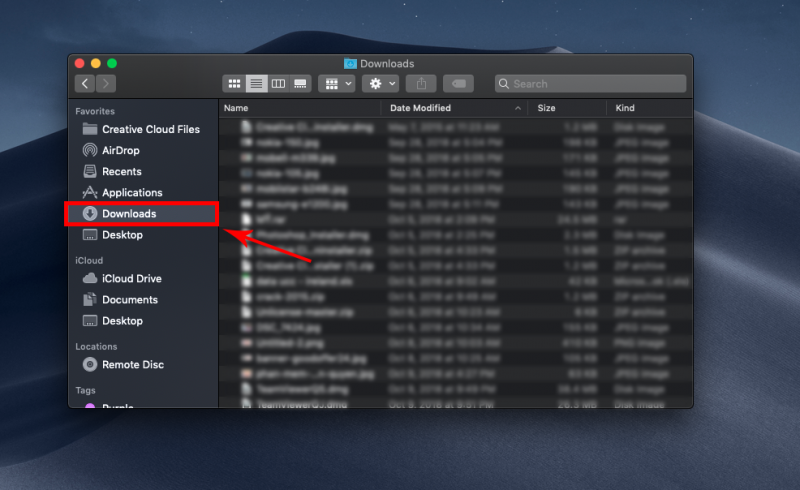Go forward with the right arrow button
Viewport: 800px width, 490px height.
pyautogui.click(x=106, y=84)
